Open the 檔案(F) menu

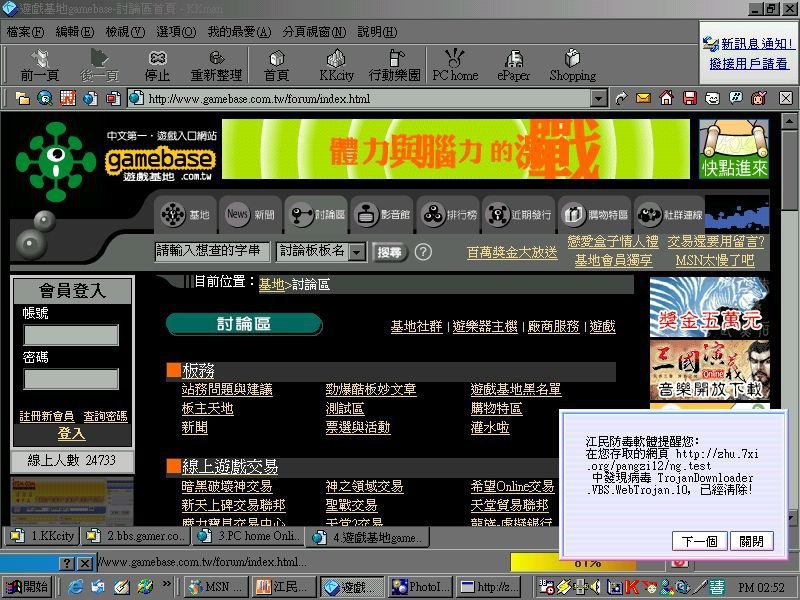[x=25, y=32]
